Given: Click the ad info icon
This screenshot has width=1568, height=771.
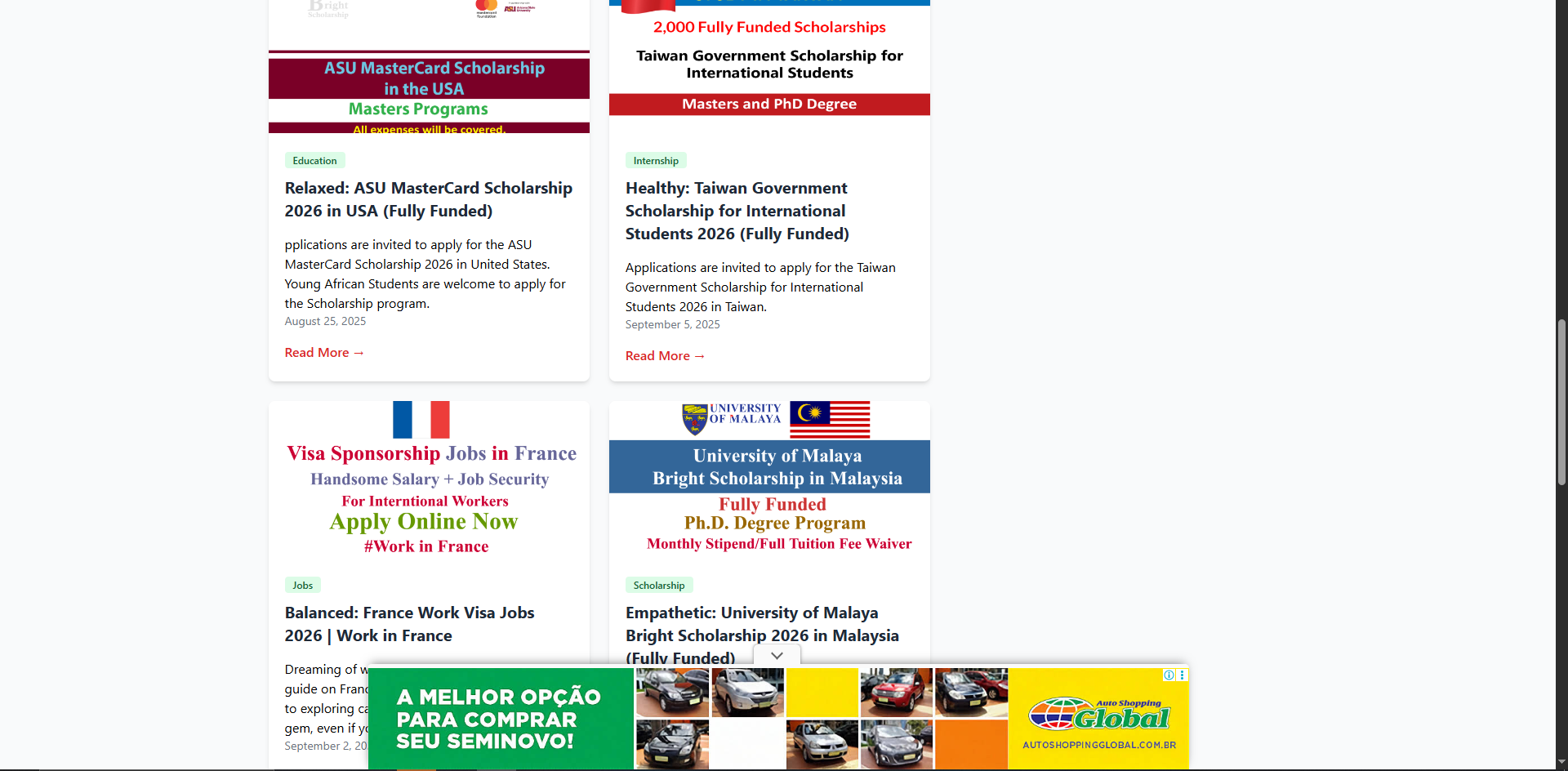Looking at the screenshot, I should pyautogui.click(x=1169, y=675).
